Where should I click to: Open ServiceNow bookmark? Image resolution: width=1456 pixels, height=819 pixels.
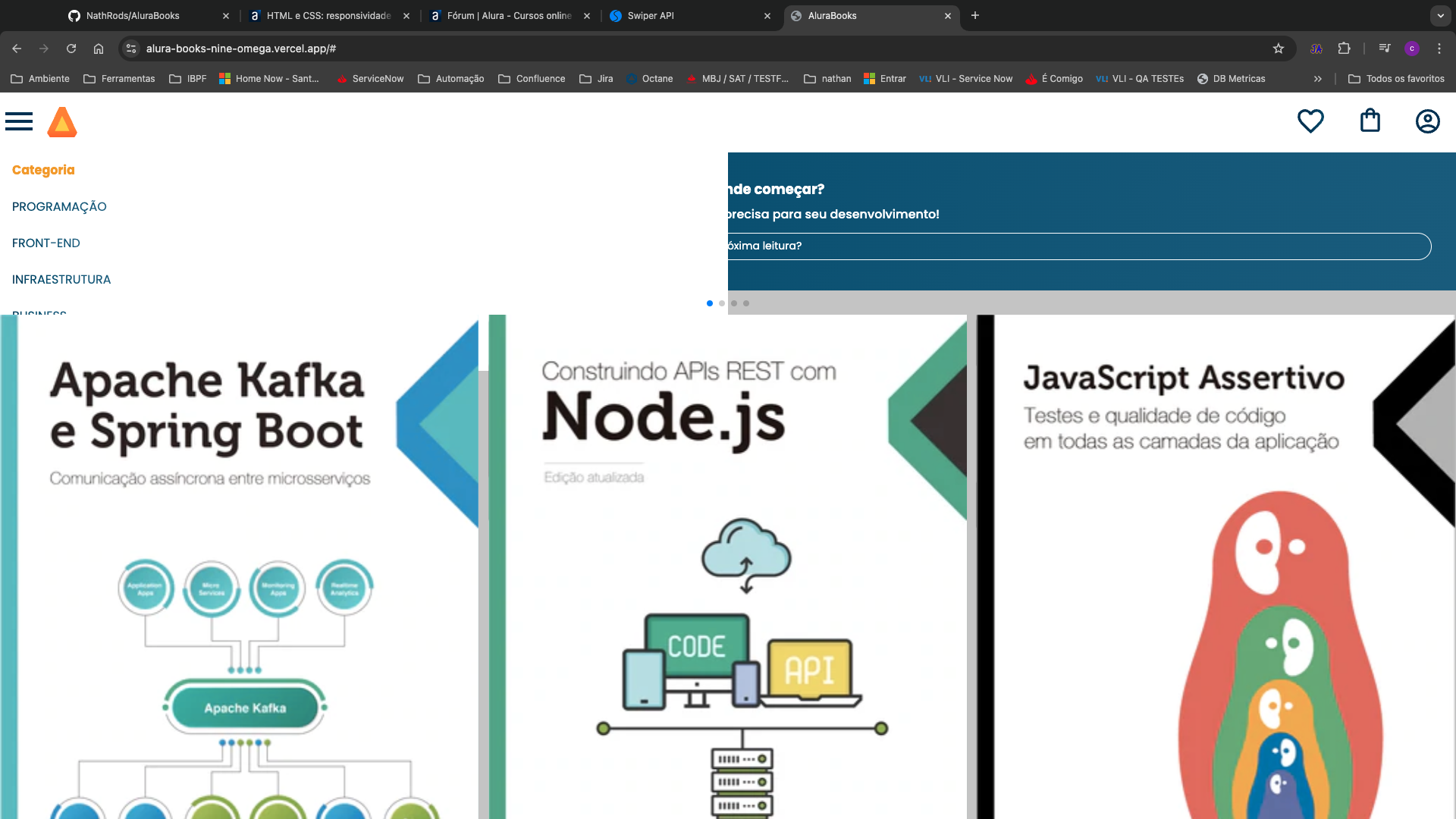[370, 79]
